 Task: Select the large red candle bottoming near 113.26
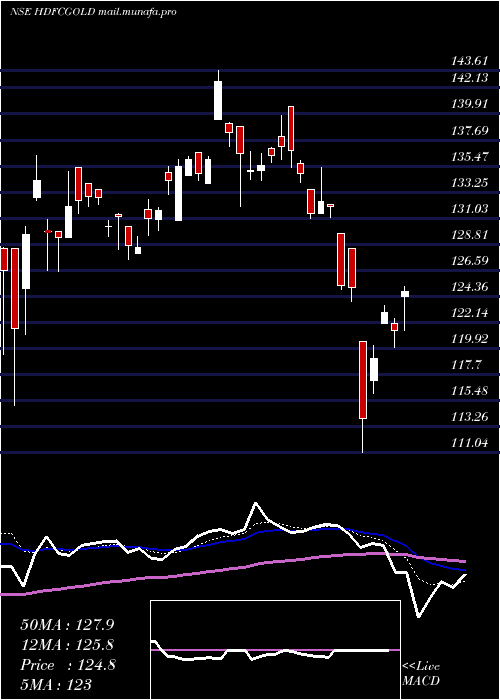[x=362, y=380]
